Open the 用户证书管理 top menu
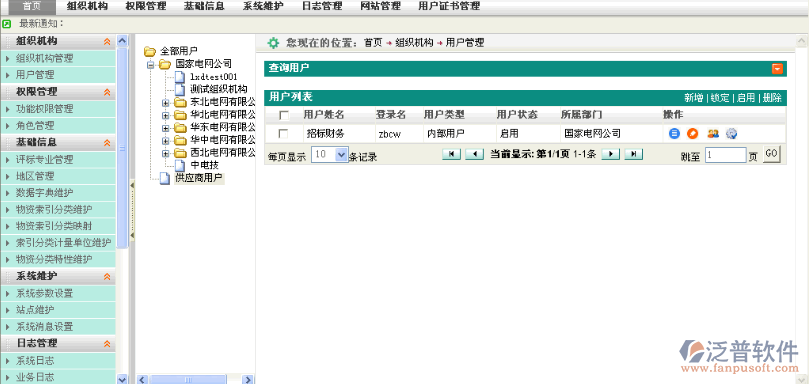This screenshot has width=809, height=384. click(x=449, y=6)
